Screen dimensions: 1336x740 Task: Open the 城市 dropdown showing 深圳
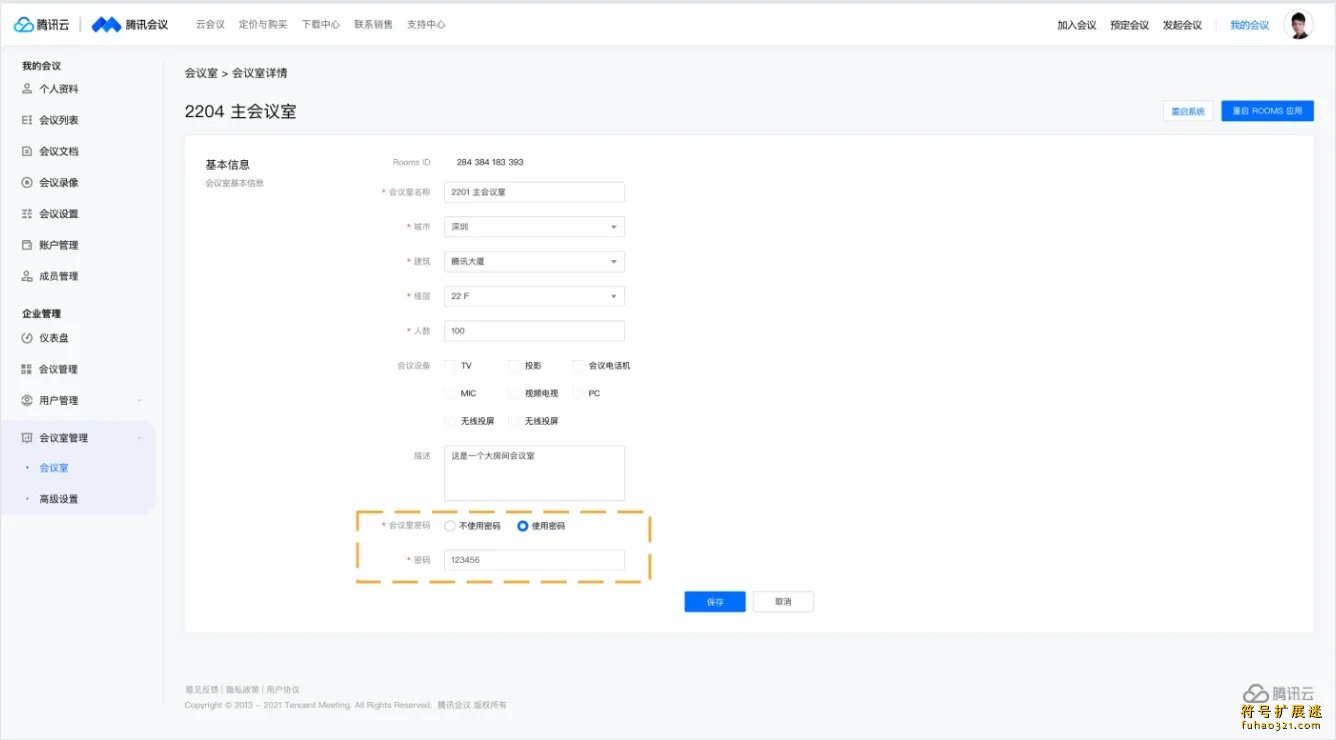tap(534, 227)
